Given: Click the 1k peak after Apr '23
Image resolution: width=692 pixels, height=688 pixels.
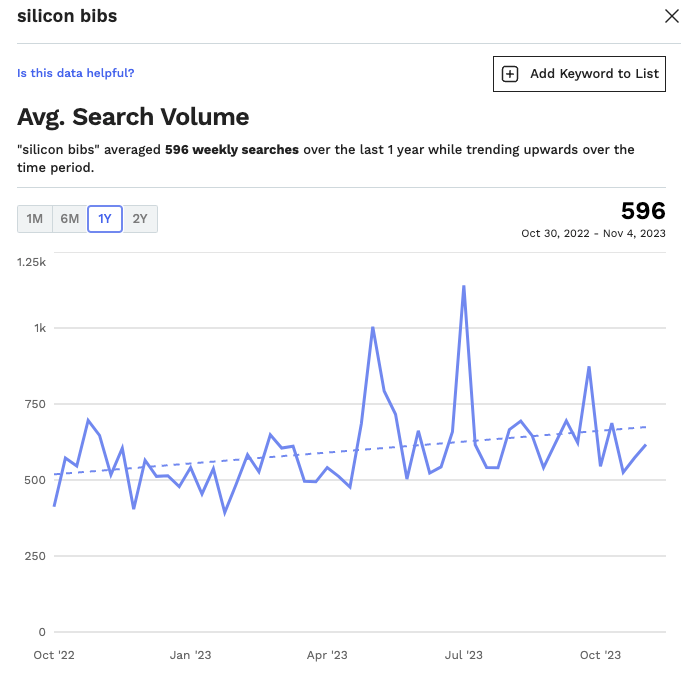Looking at the screenshot, I should coord(373,327).
